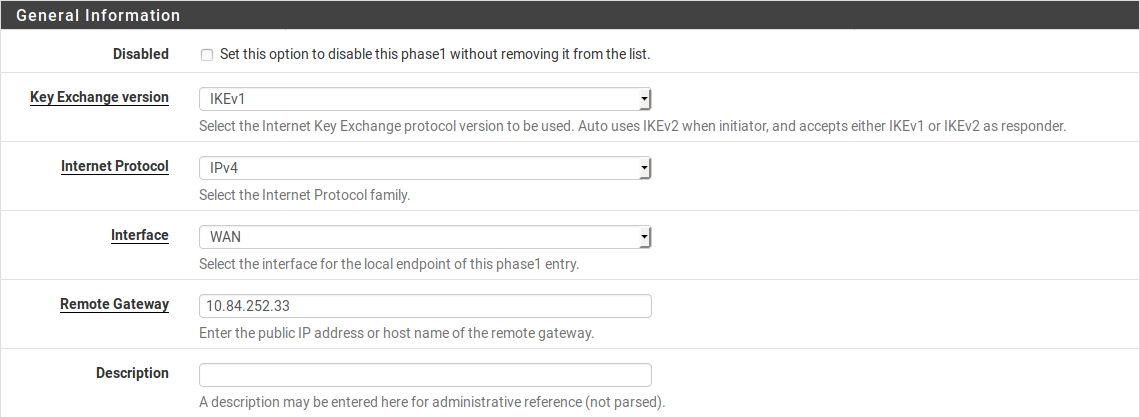Click the Disabled row label

141,55
